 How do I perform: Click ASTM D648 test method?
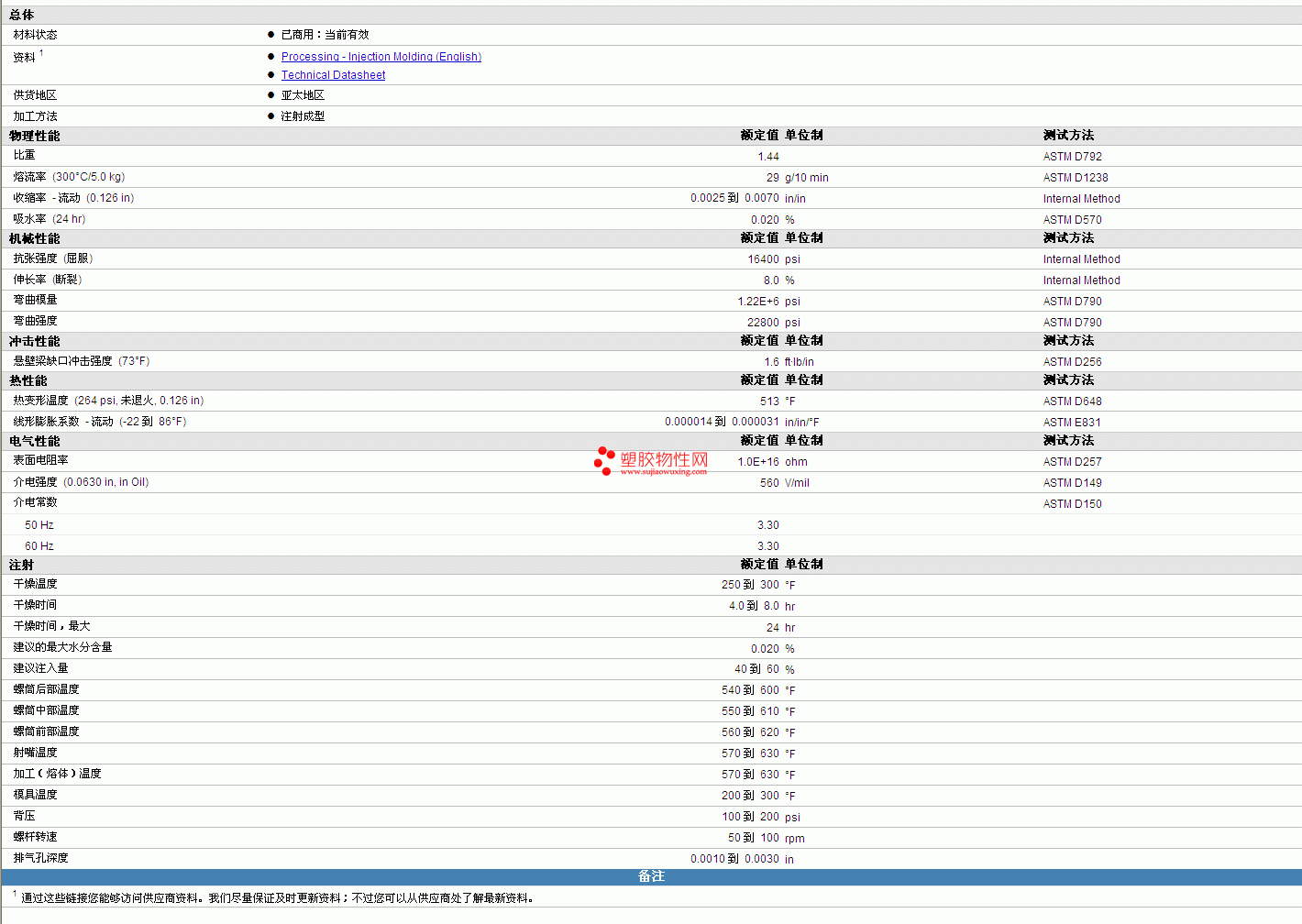tap(1072, 401)
